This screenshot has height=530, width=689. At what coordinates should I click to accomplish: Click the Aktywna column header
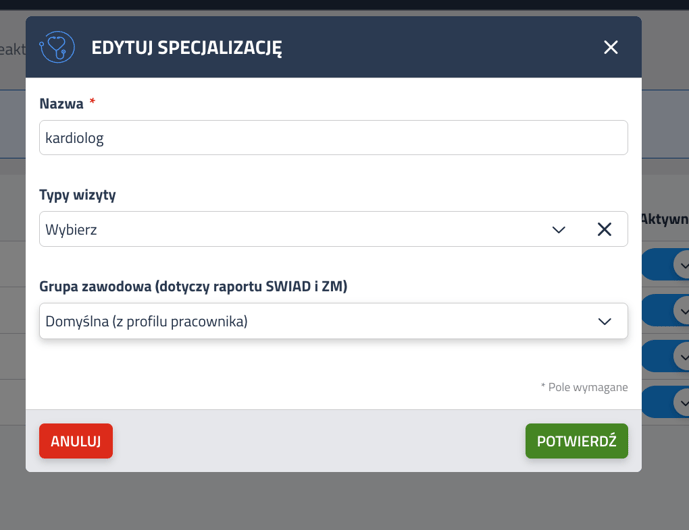point(665,218)
